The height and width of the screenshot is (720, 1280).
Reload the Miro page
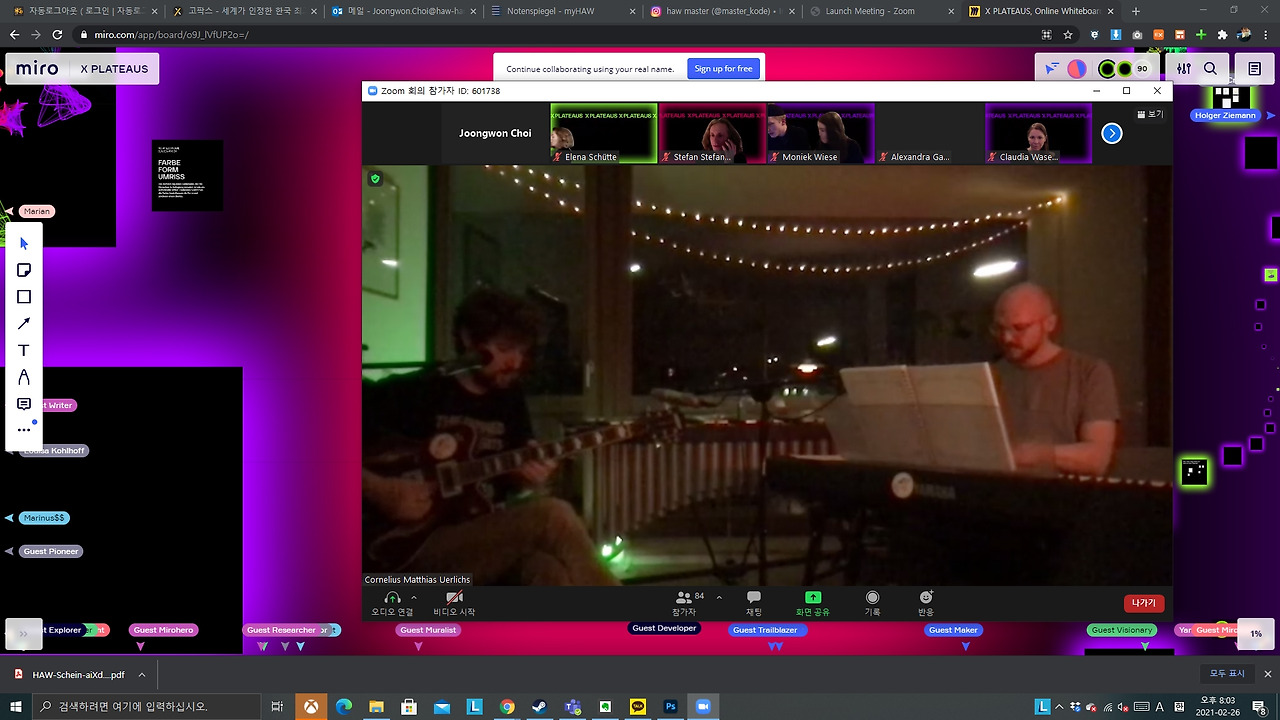[x=57, y=34]
